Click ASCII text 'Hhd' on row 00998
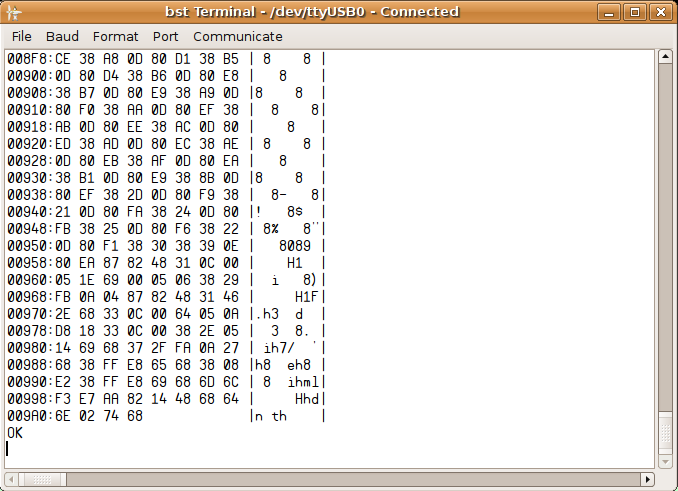Viewport: 678px width, 491px height. coord(307,399)
